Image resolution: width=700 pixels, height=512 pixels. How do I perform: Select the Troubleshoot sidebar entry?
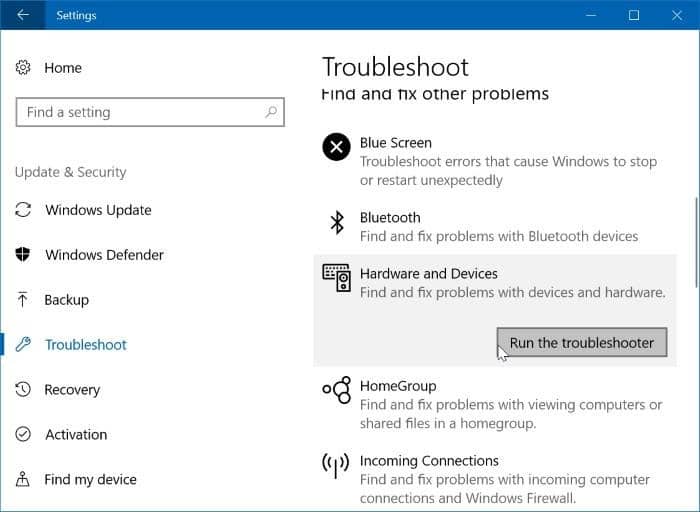86,345
